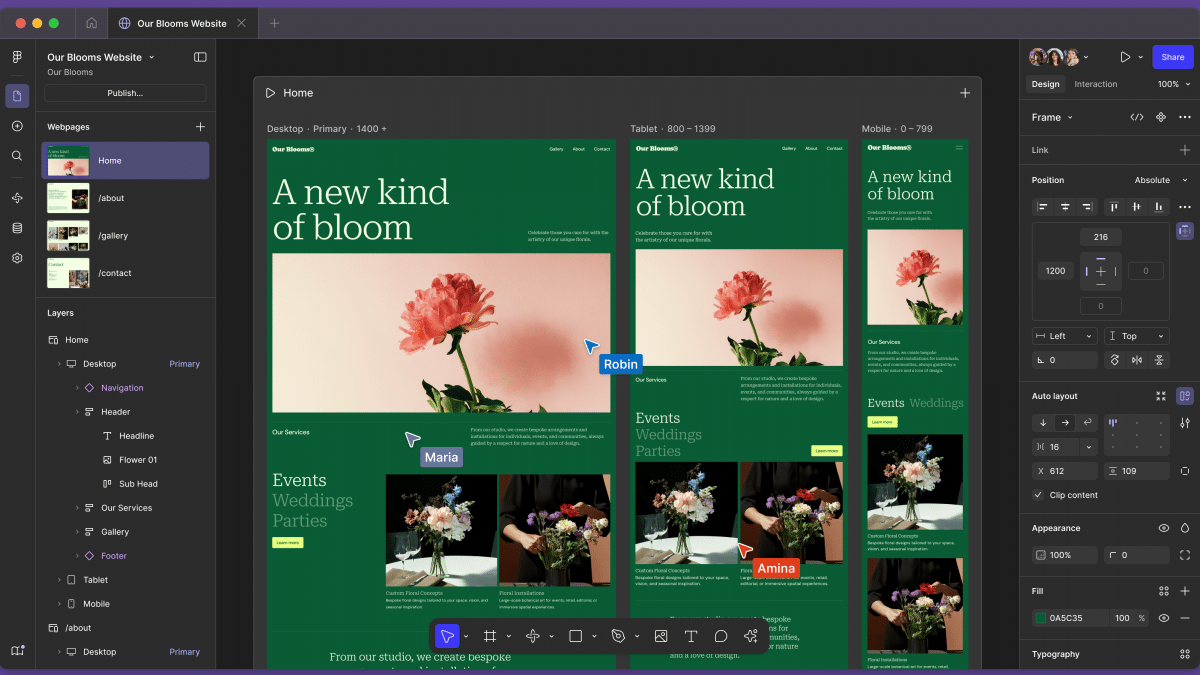Open settings gear in left sidebar
Viewport: 1200px width, 675px height.
click(x=17, y=258)
